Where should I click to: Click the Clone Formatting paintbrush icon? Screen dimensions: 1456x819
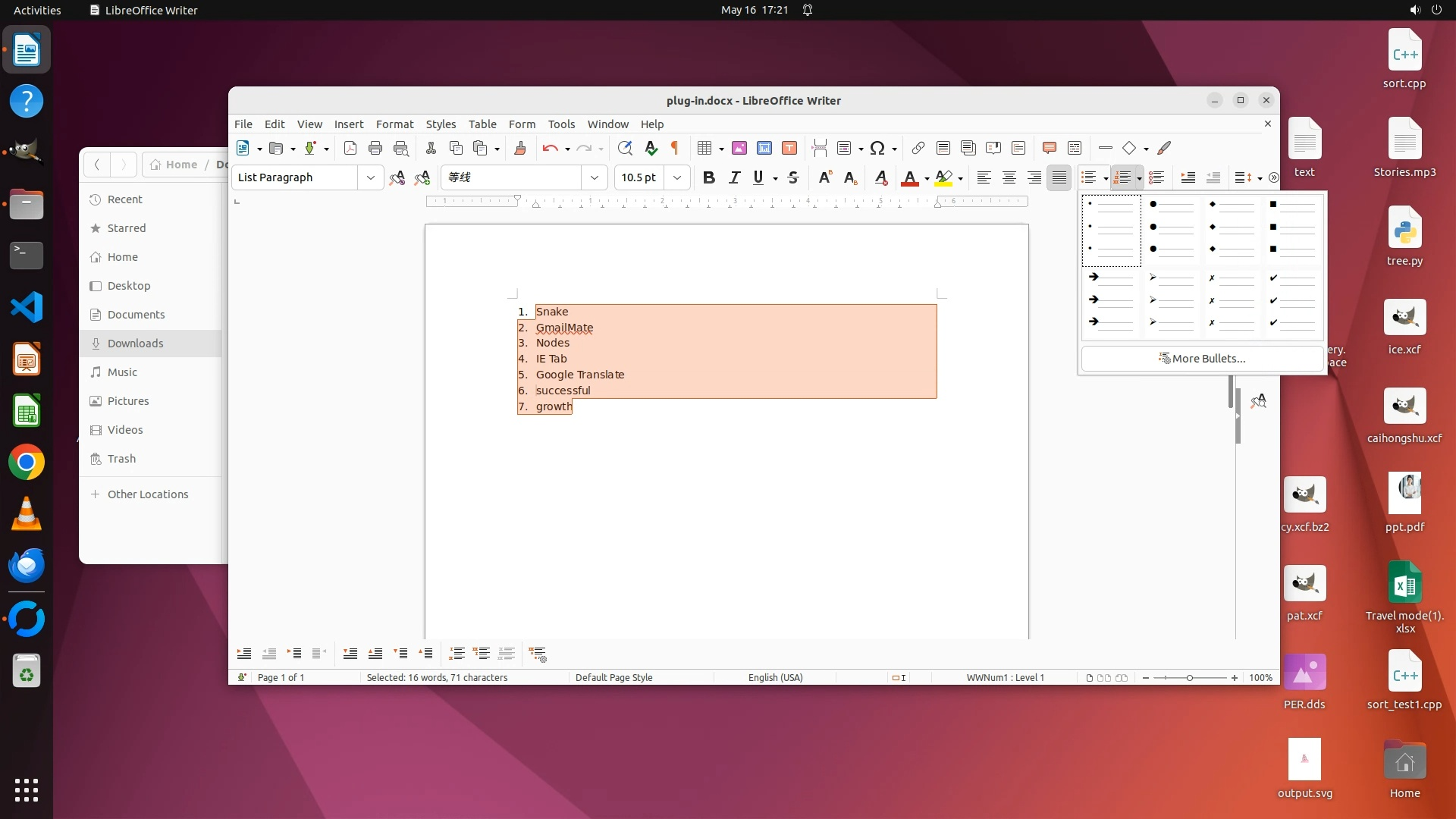[519, 149]
